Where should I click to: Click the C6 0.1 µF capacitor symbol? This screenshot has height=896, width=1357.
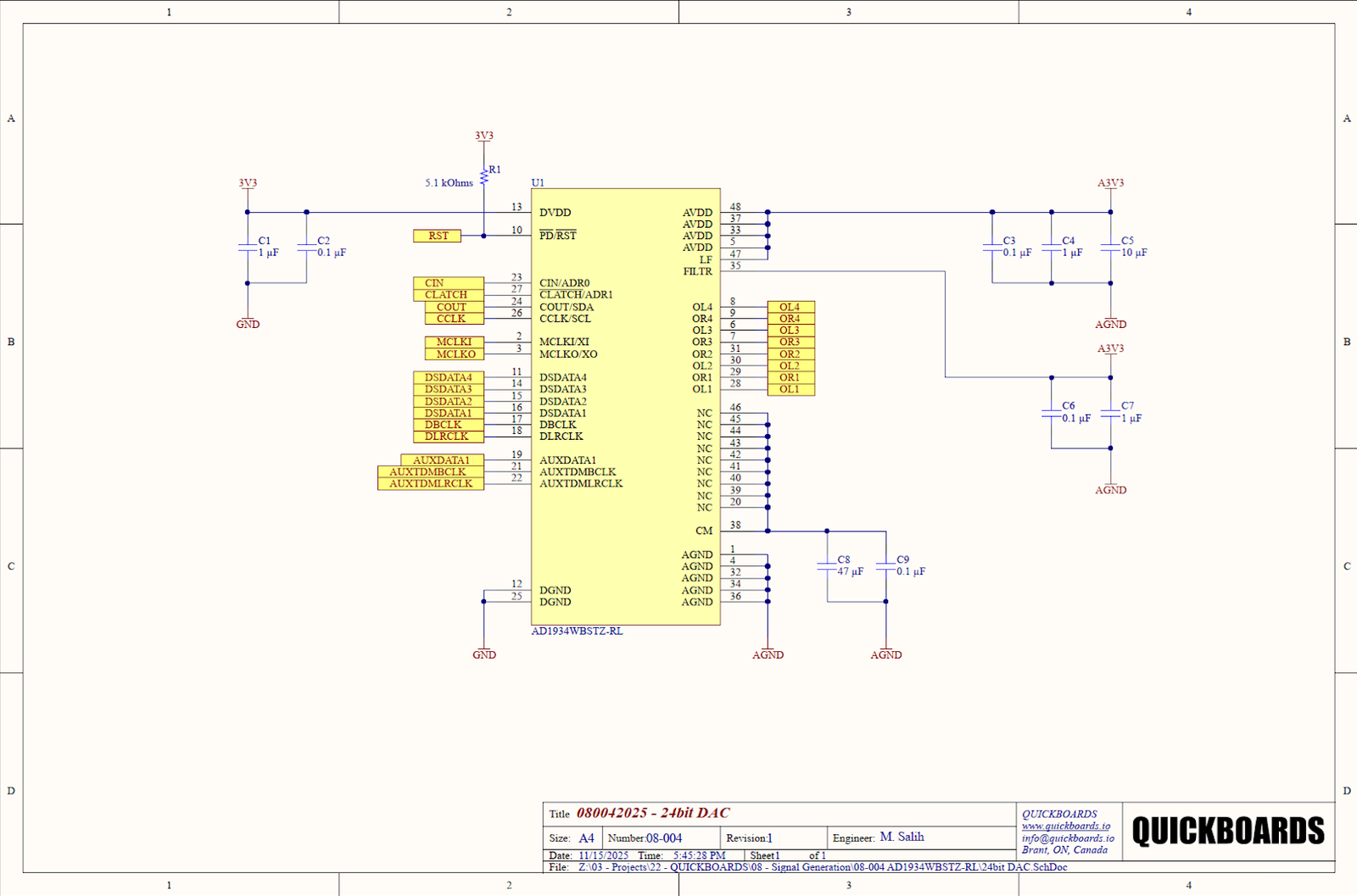click(1052, 412)
